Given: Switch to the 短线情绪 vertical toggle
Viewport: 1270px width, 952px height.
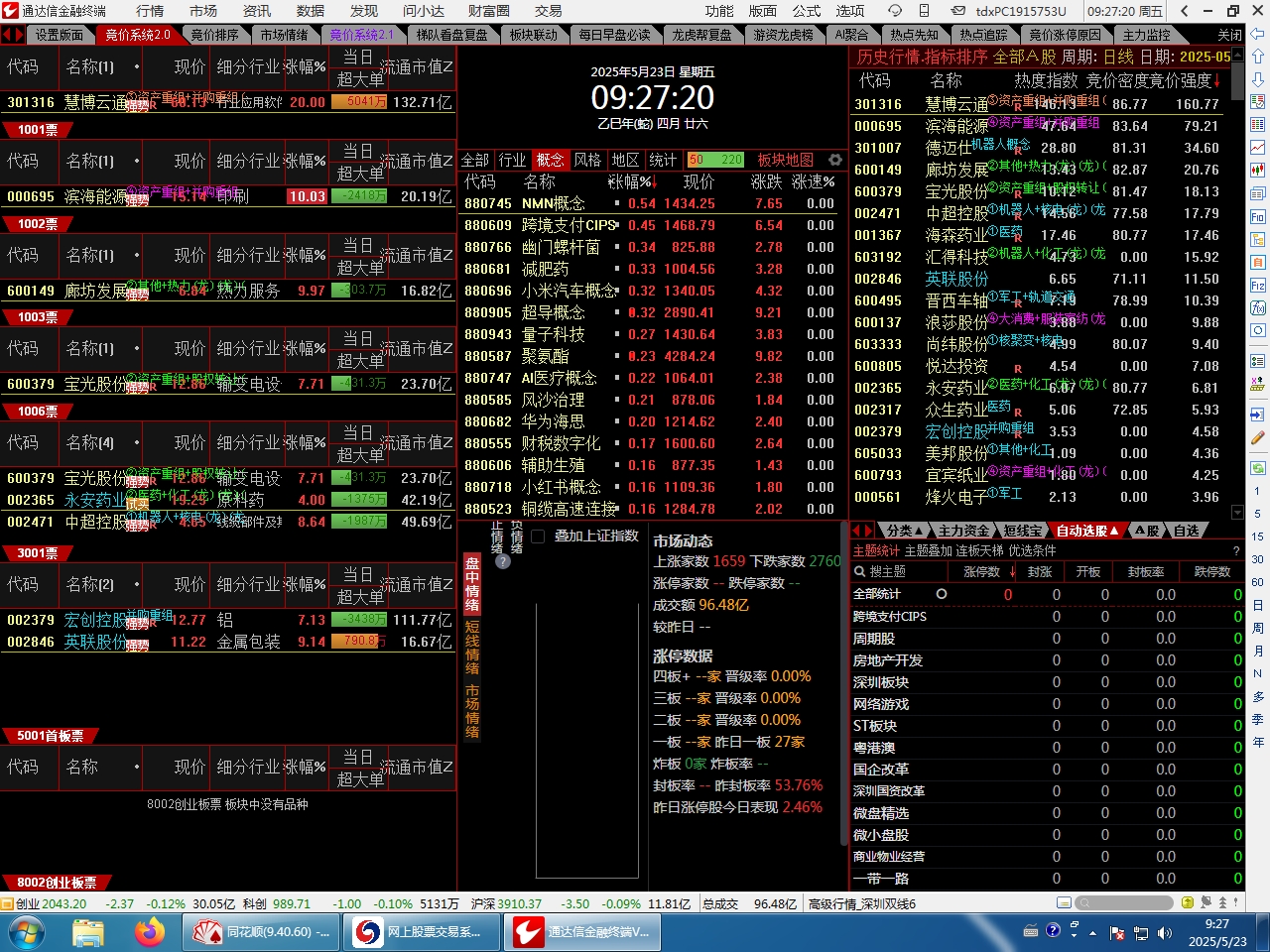Looking at the screenshot, I should point(472,647).
